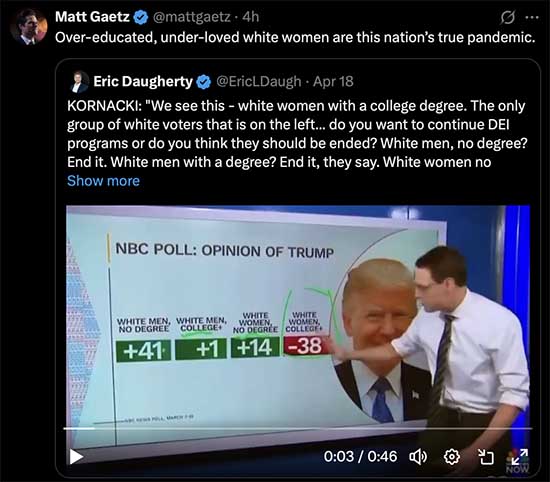The image size is (550, 482).
Task: Open the @mattgaetz handle link
Action: 192,16
